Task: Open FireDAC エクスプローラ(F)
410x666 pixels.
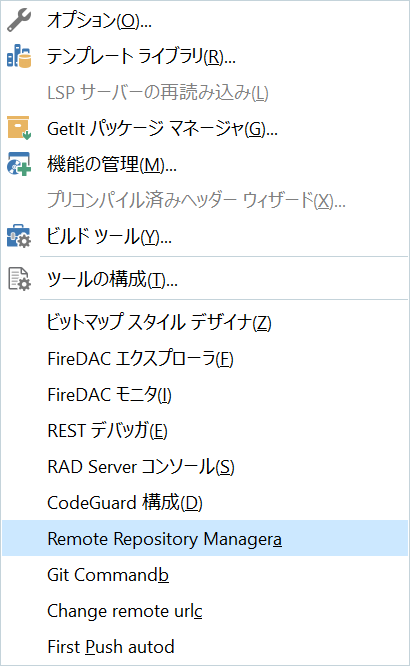Action: tap(205, 358)
